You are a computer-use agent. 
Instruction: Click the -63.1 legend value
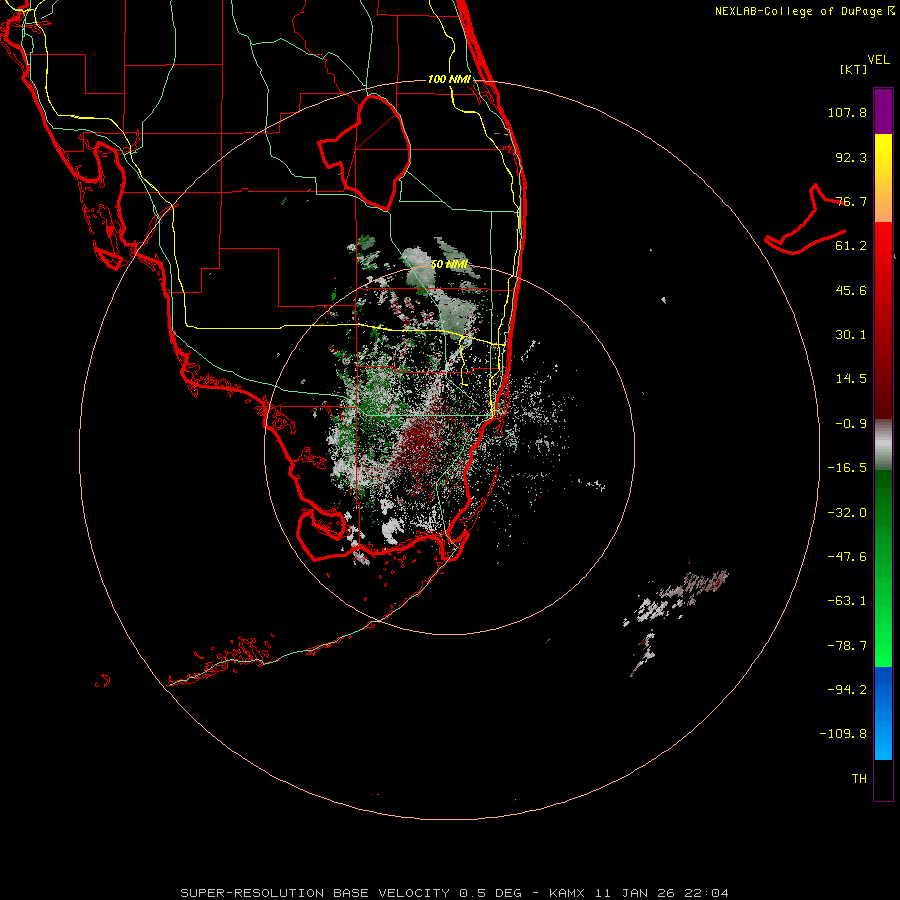[847, 601]
